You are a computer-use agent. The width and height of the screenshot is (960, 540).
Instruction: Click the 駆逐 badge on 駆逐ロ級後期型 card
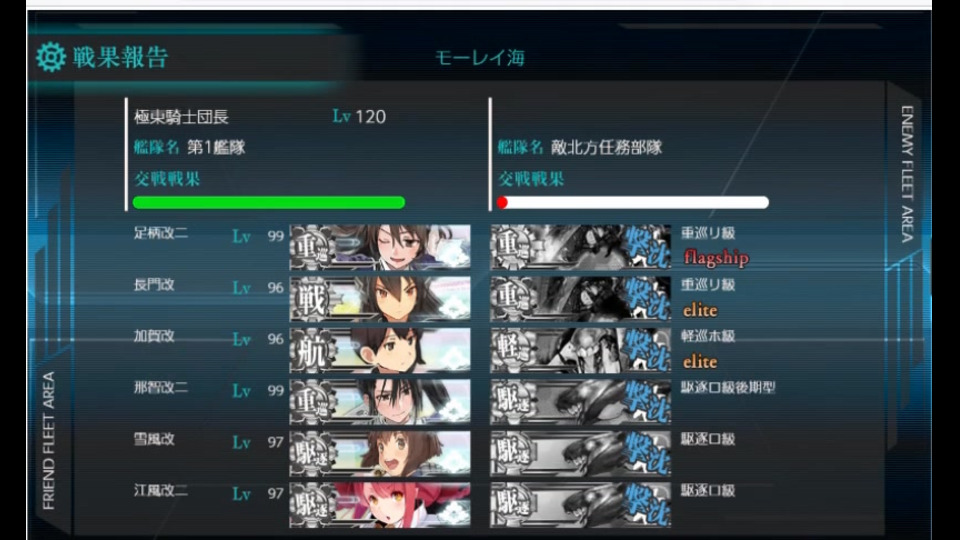(x=513, y=402)
